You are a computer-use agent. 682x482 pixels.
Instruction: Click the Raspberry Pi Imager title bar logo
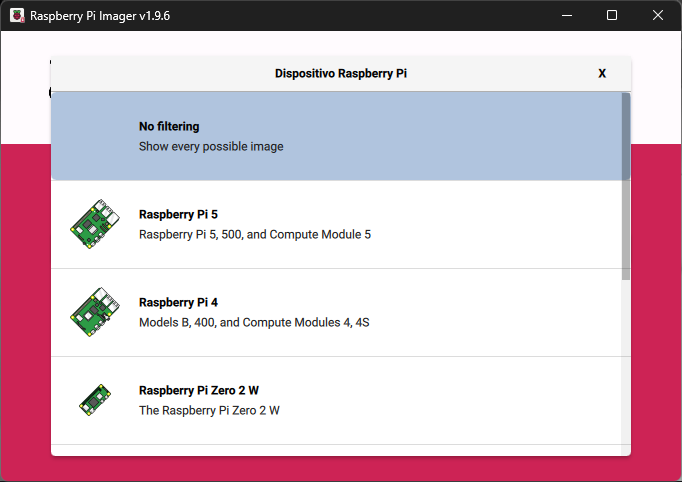(x=17, y=16)
